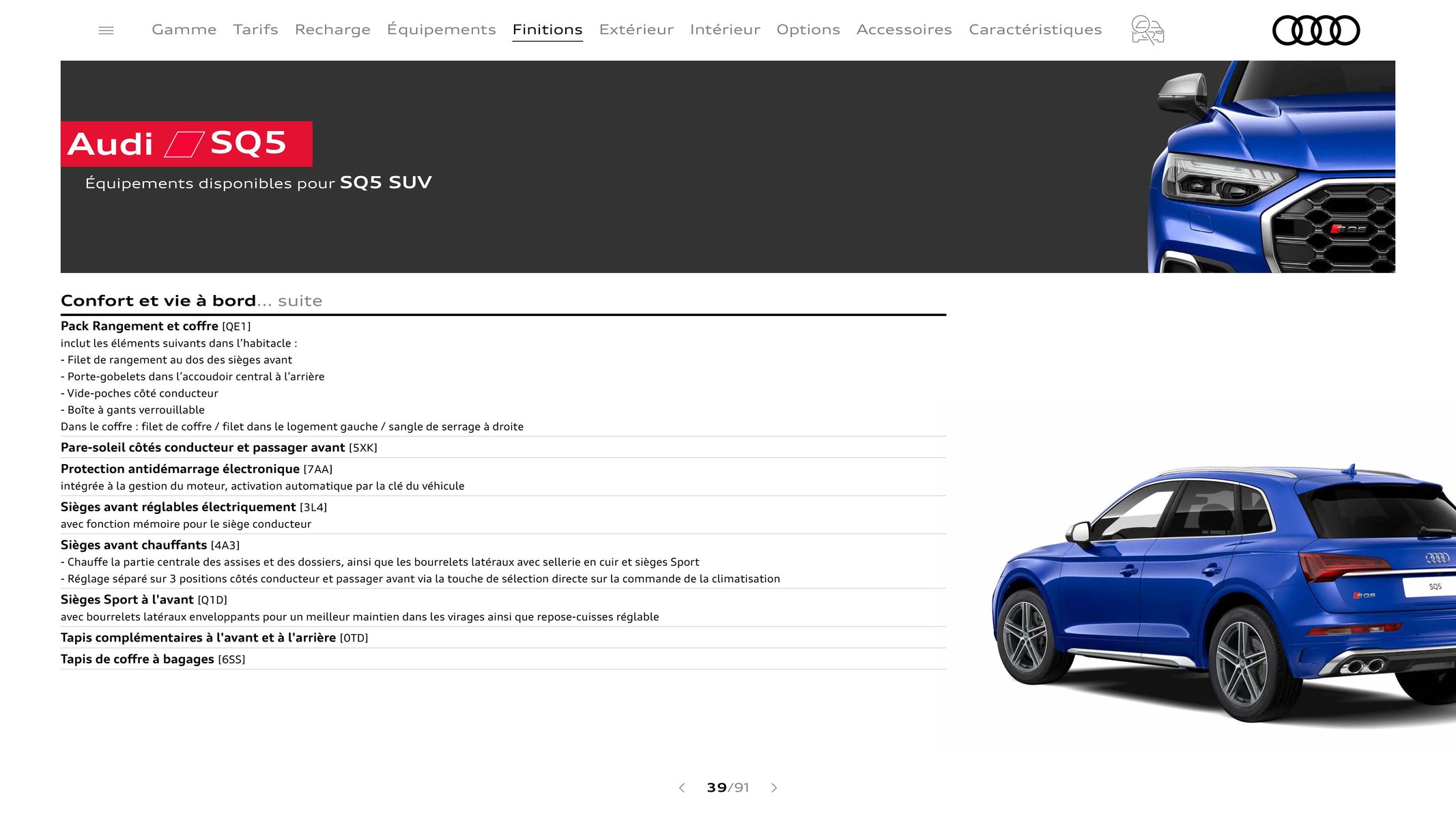Viewport: 1456px width, 819px height.
Task: Go to previous page arrow
Action: (x=681, y=788)
